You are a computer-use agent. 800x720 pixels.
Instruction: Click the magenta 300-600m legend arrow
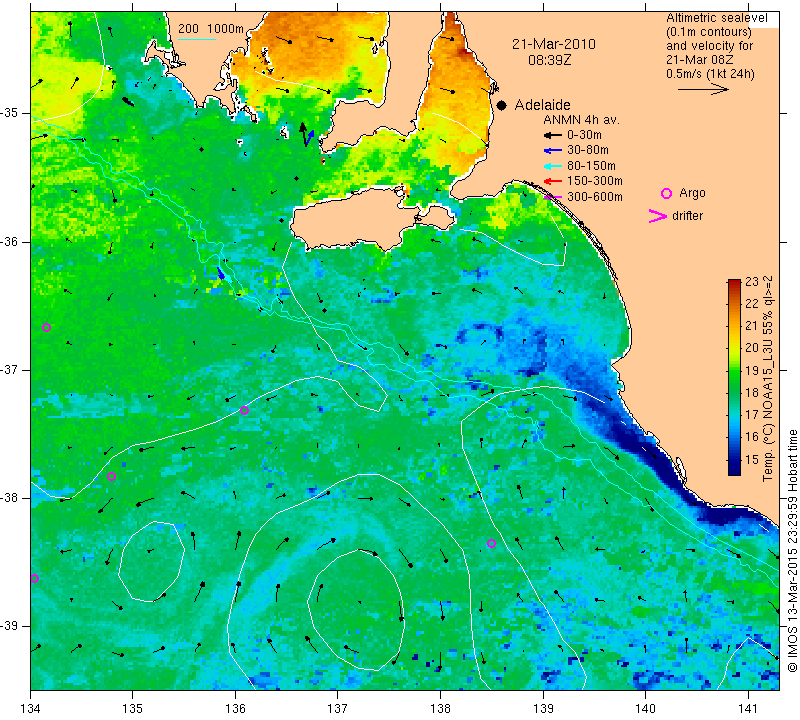(552, 197)
